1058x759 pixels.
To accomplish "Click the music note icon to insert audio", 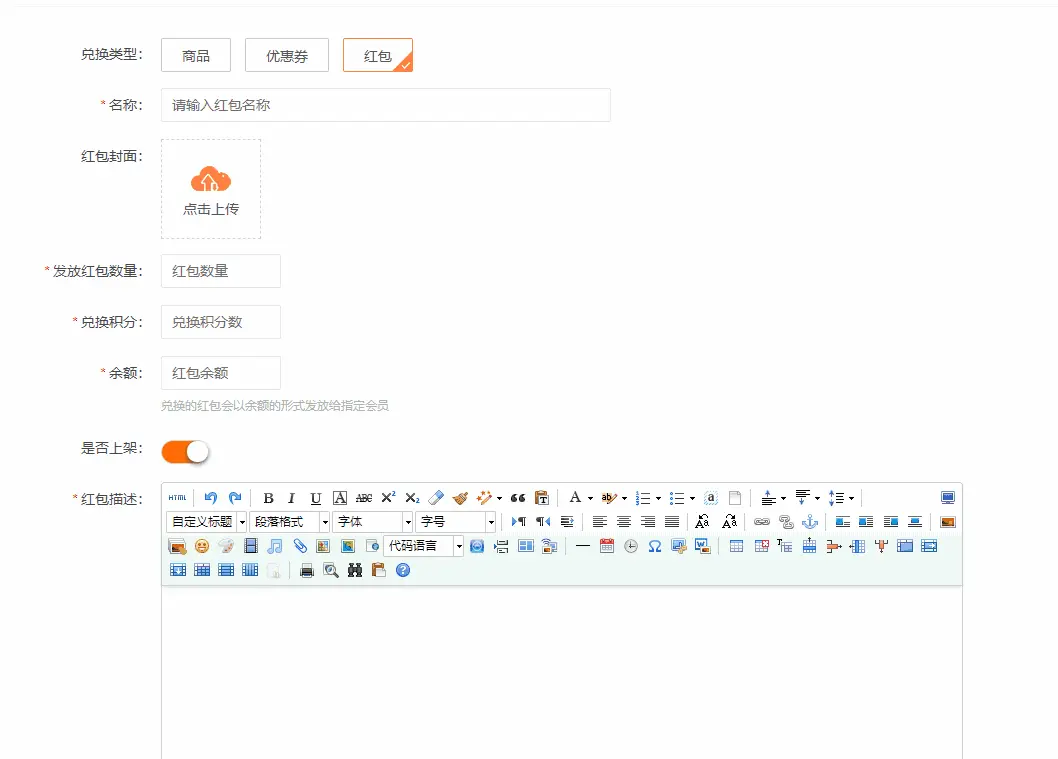I will click(275, 546).
